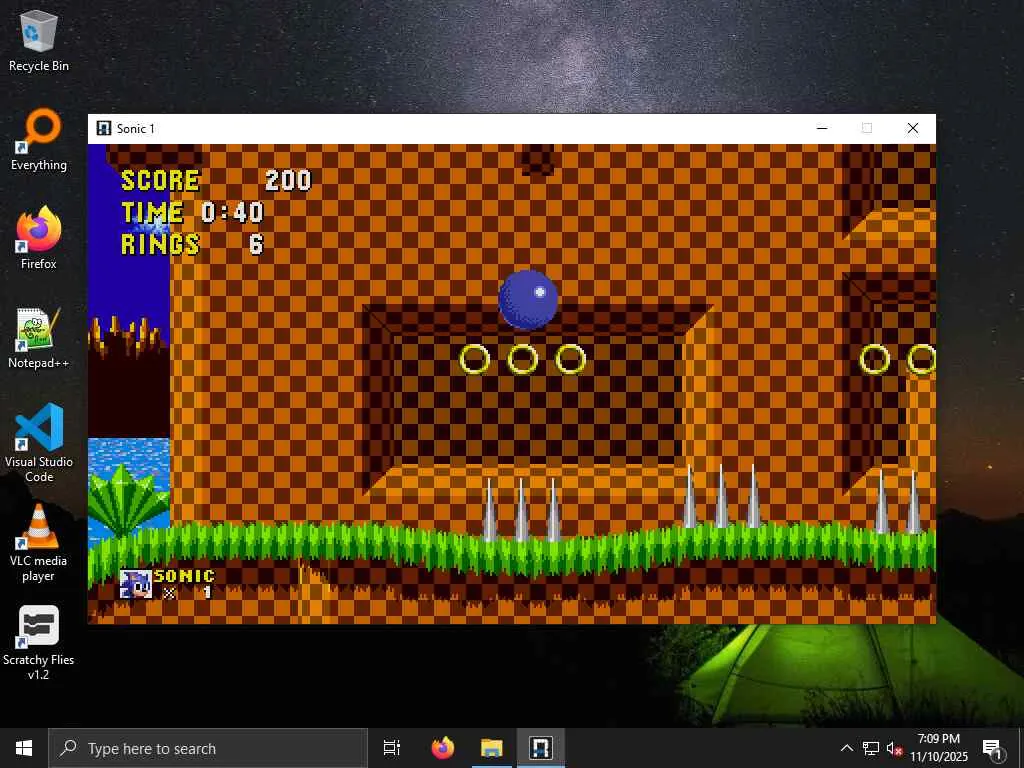Click the Sonic 1 window title text
This screenshot has height=768, width=1024.
pos(136,129)
